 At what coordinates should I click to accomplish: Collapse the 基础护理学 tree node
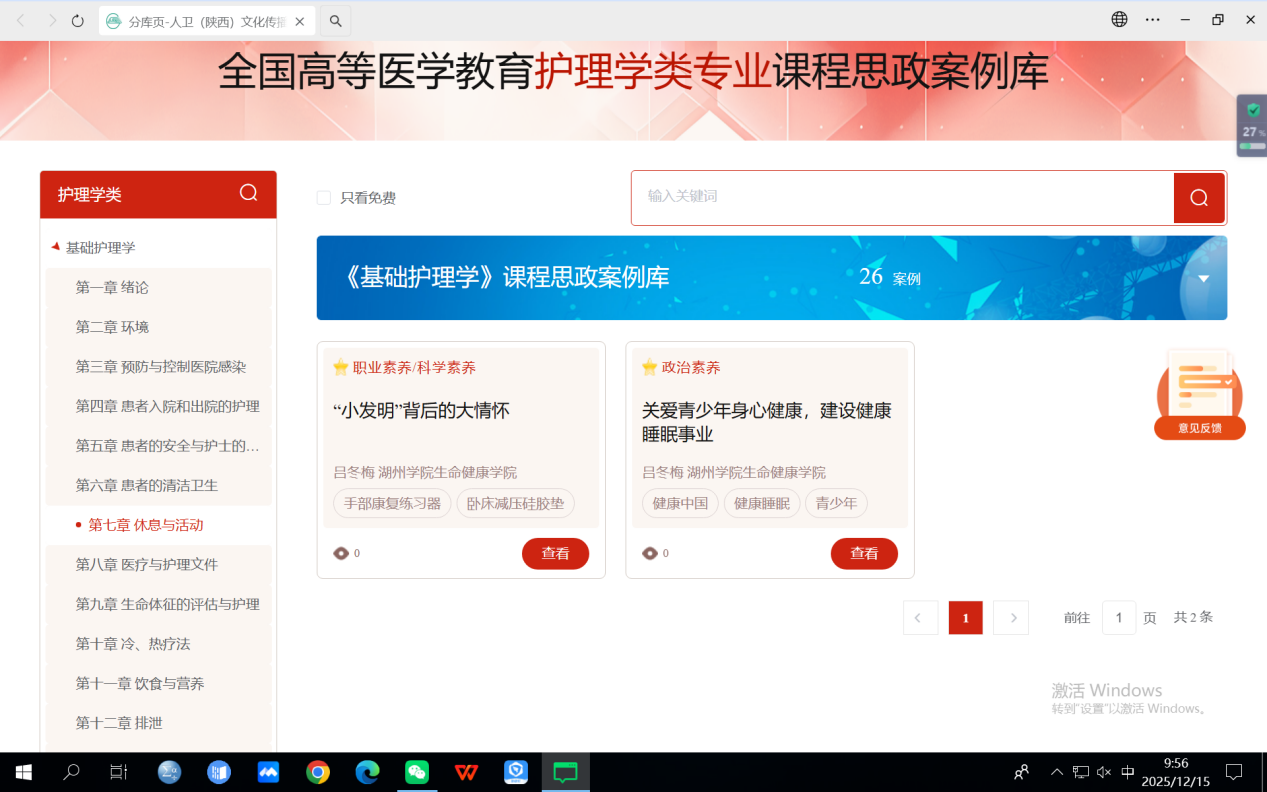coord(56,247)
